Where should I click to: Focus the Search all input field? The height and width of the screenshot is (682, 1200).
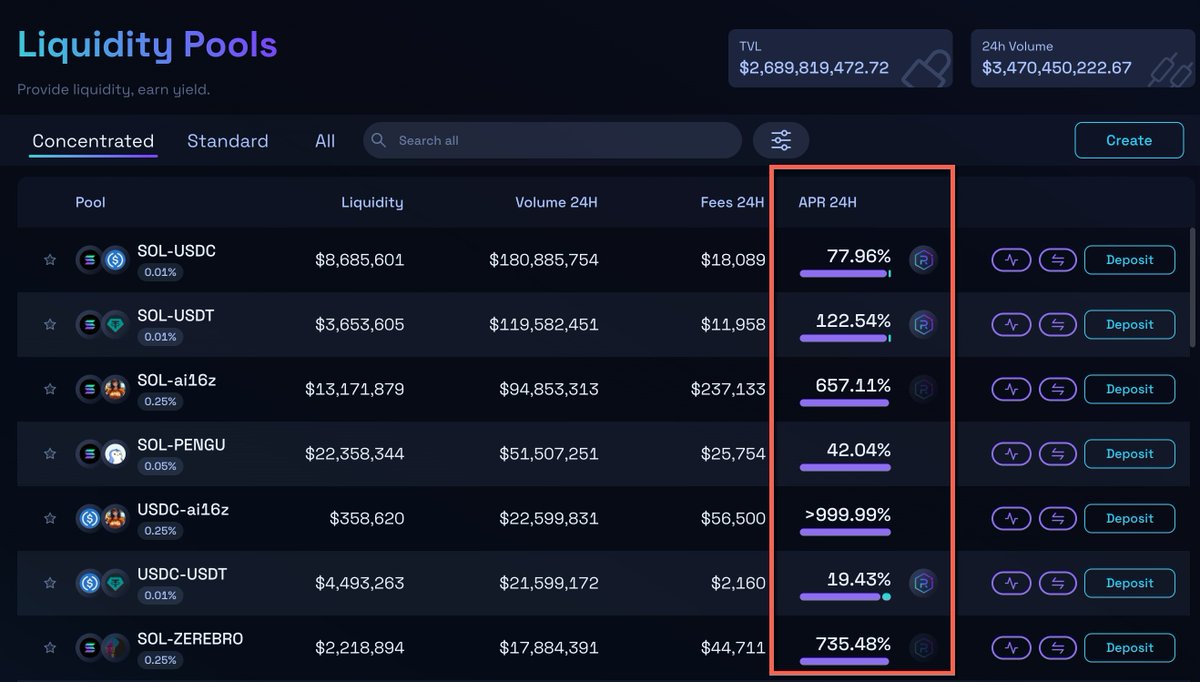coord(553,140)
